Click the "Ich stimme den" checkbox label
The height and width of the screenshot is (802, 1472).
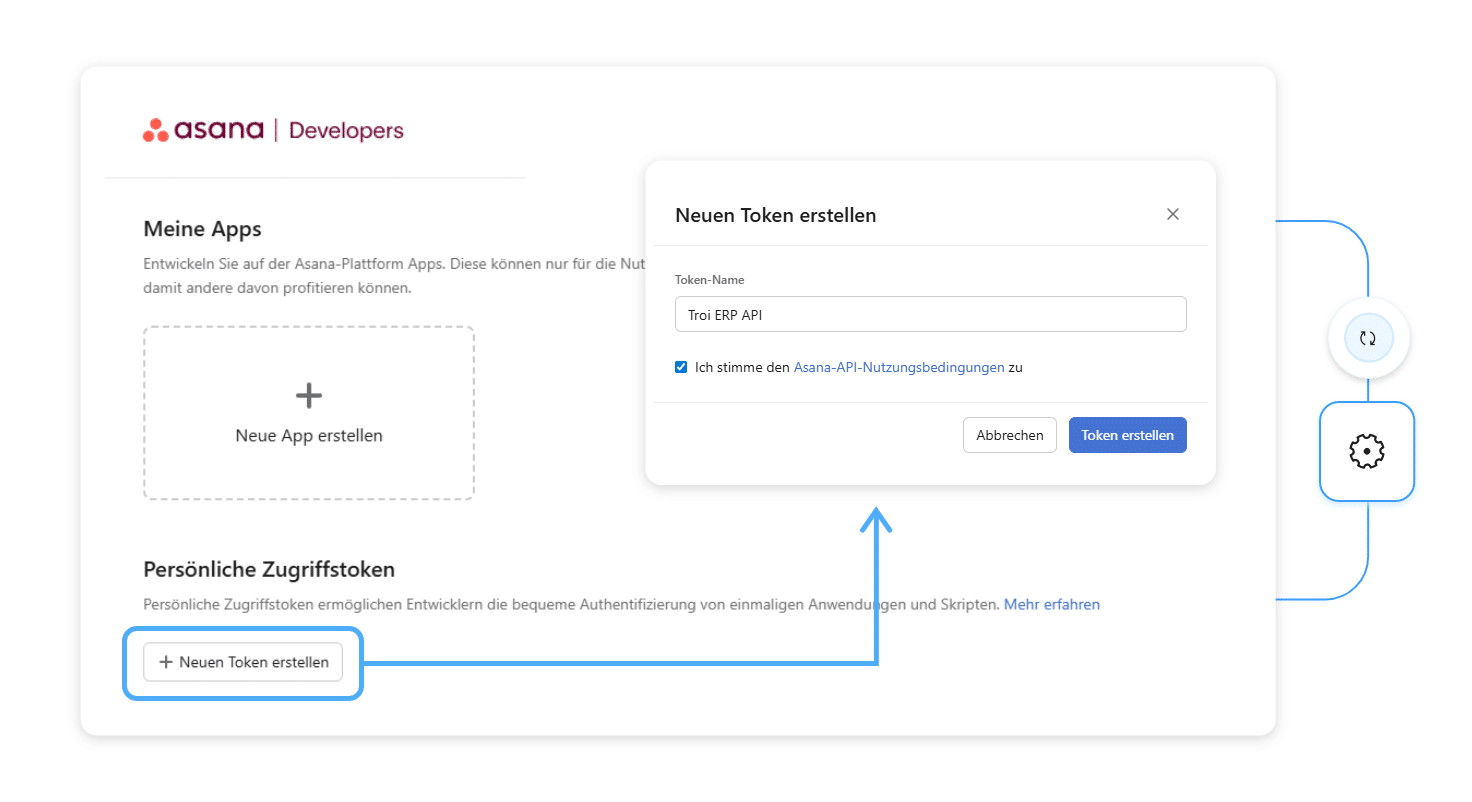coord(742,367)
